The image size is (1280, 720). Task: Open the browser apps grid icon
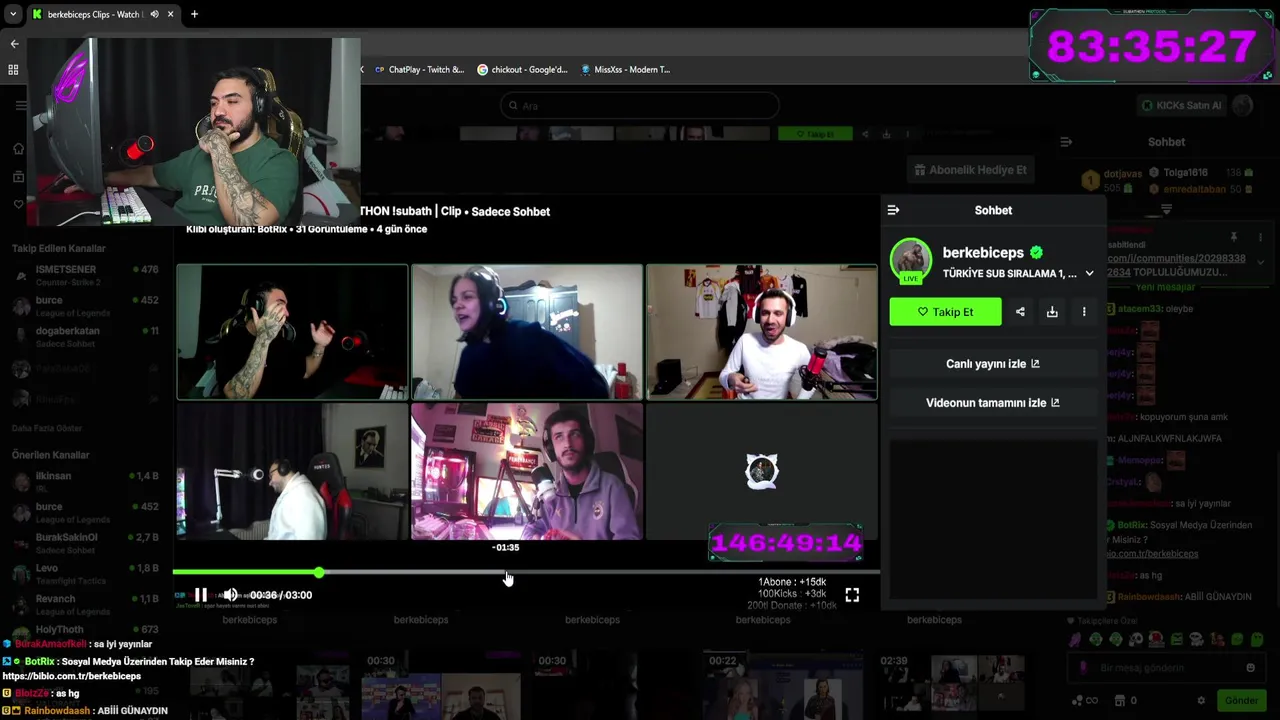tap(13, 70)
